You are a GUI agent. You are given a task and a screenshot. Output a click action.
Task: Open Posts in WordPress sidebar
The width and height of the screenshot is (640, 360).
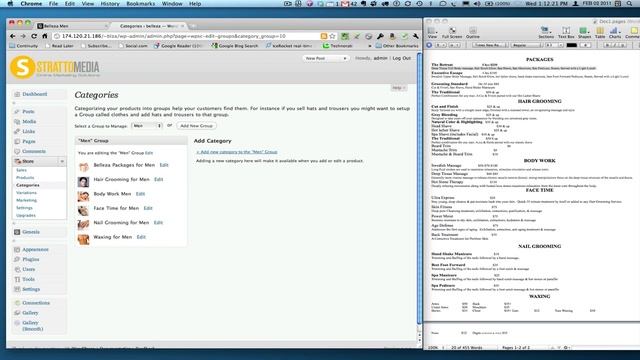coord(28,111)
